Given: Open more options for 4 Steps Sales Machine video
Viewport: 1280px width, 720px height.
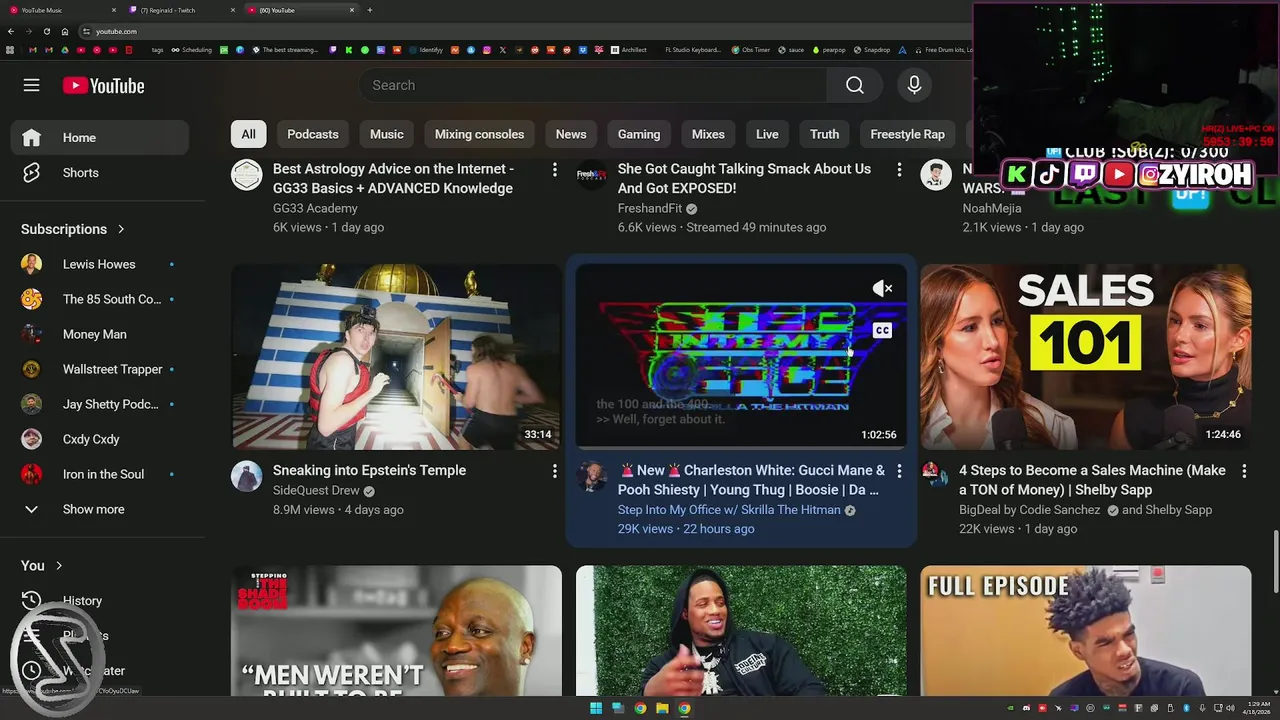Looking at the screenshot, I should [1244, 471].
